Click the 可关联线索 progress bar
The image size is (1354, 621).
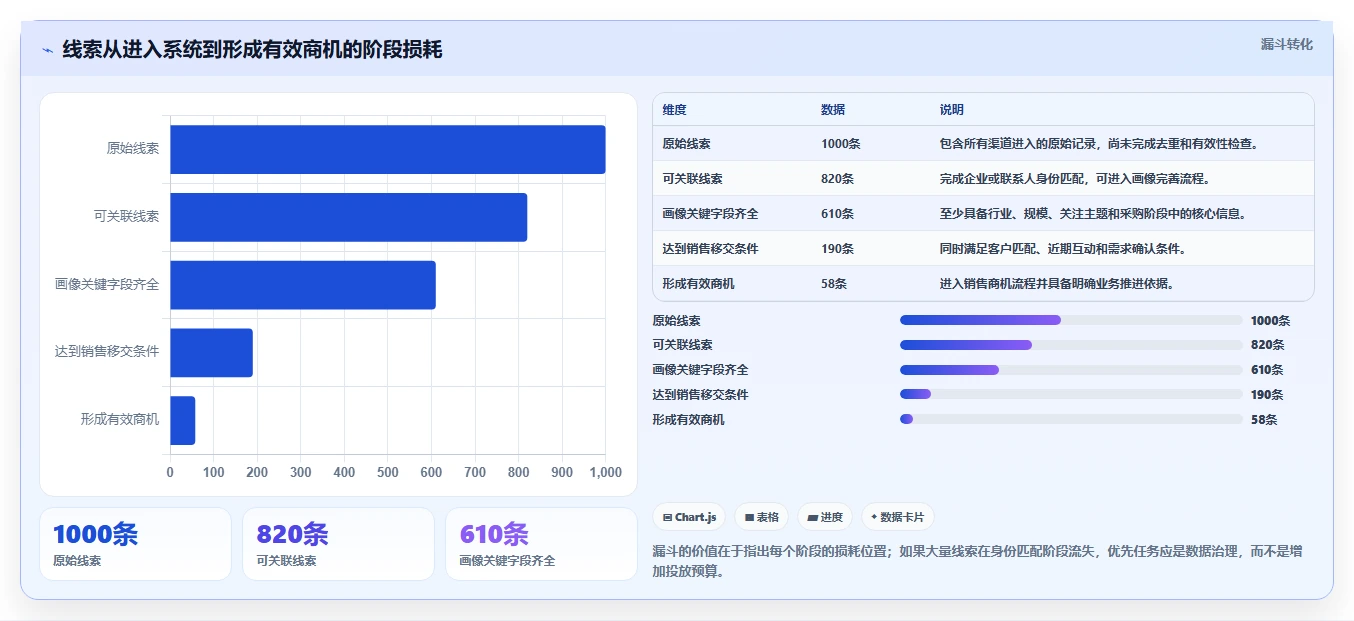(1071, 345)
